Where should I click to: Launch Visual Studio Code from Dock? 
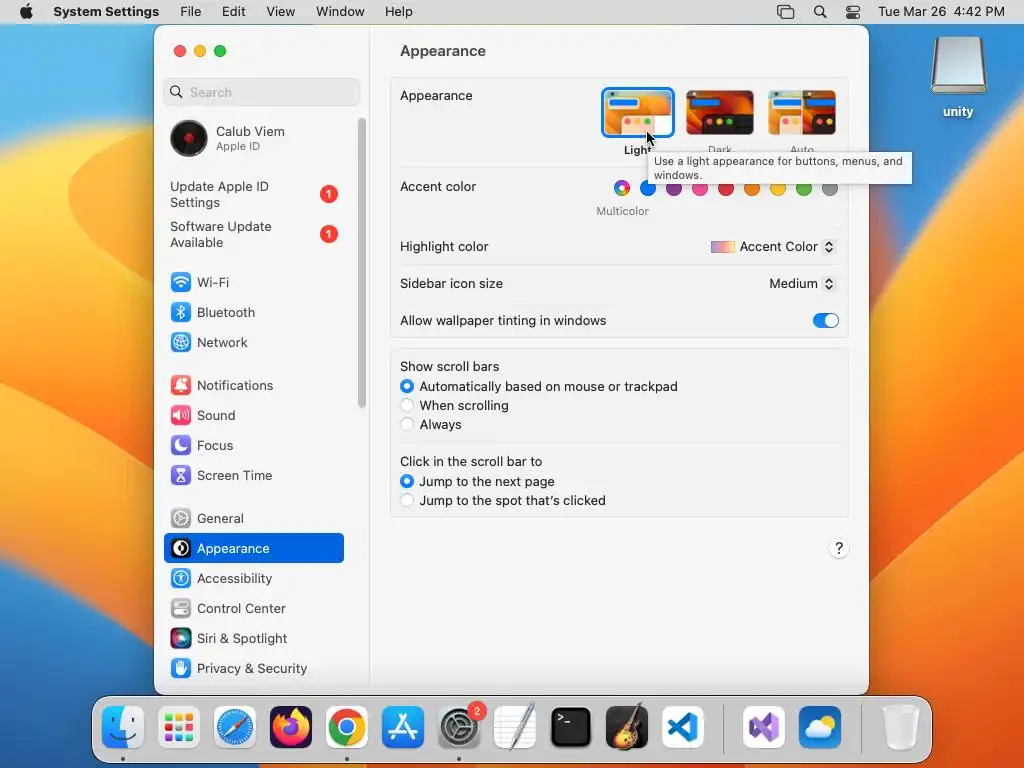(683, 727)
